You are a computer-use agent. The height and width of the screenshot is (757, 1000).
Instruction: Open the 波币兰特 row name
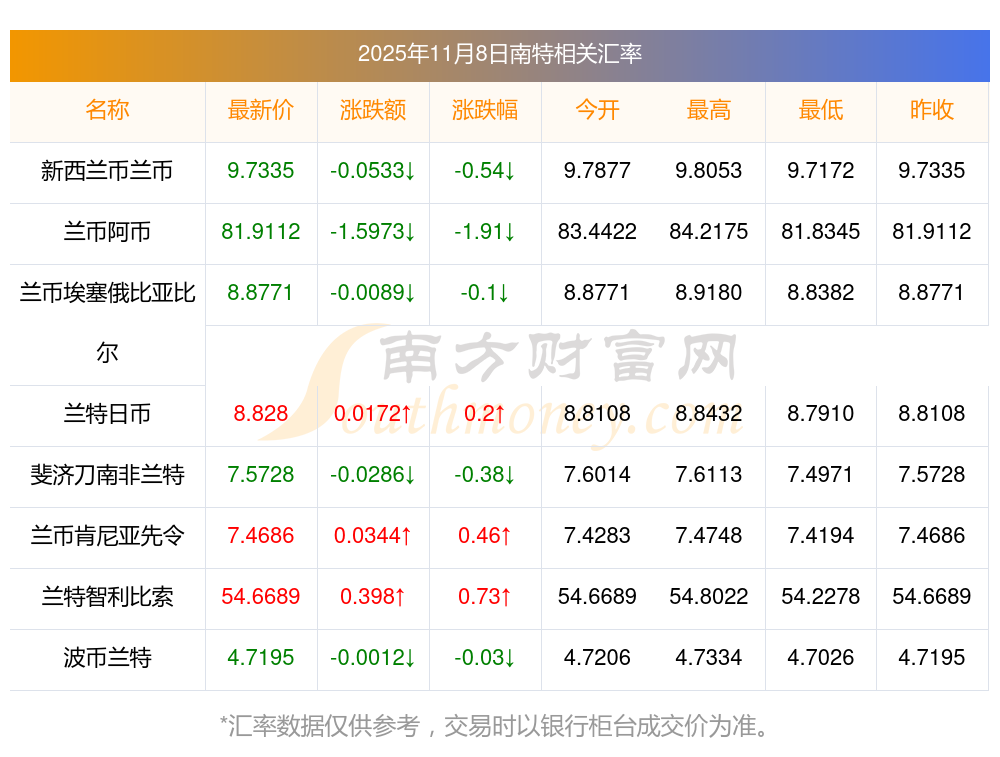tap(107, 658)
